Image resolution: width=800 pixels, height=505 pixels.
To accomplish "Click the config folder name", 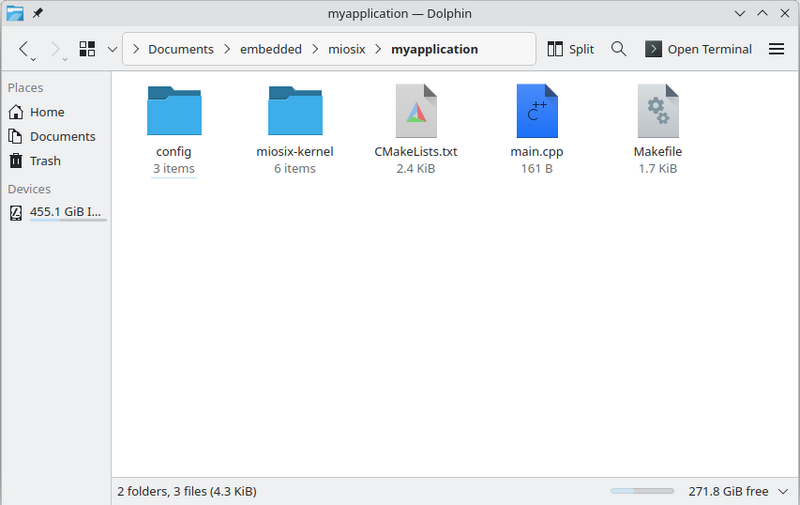I will 174,152.
